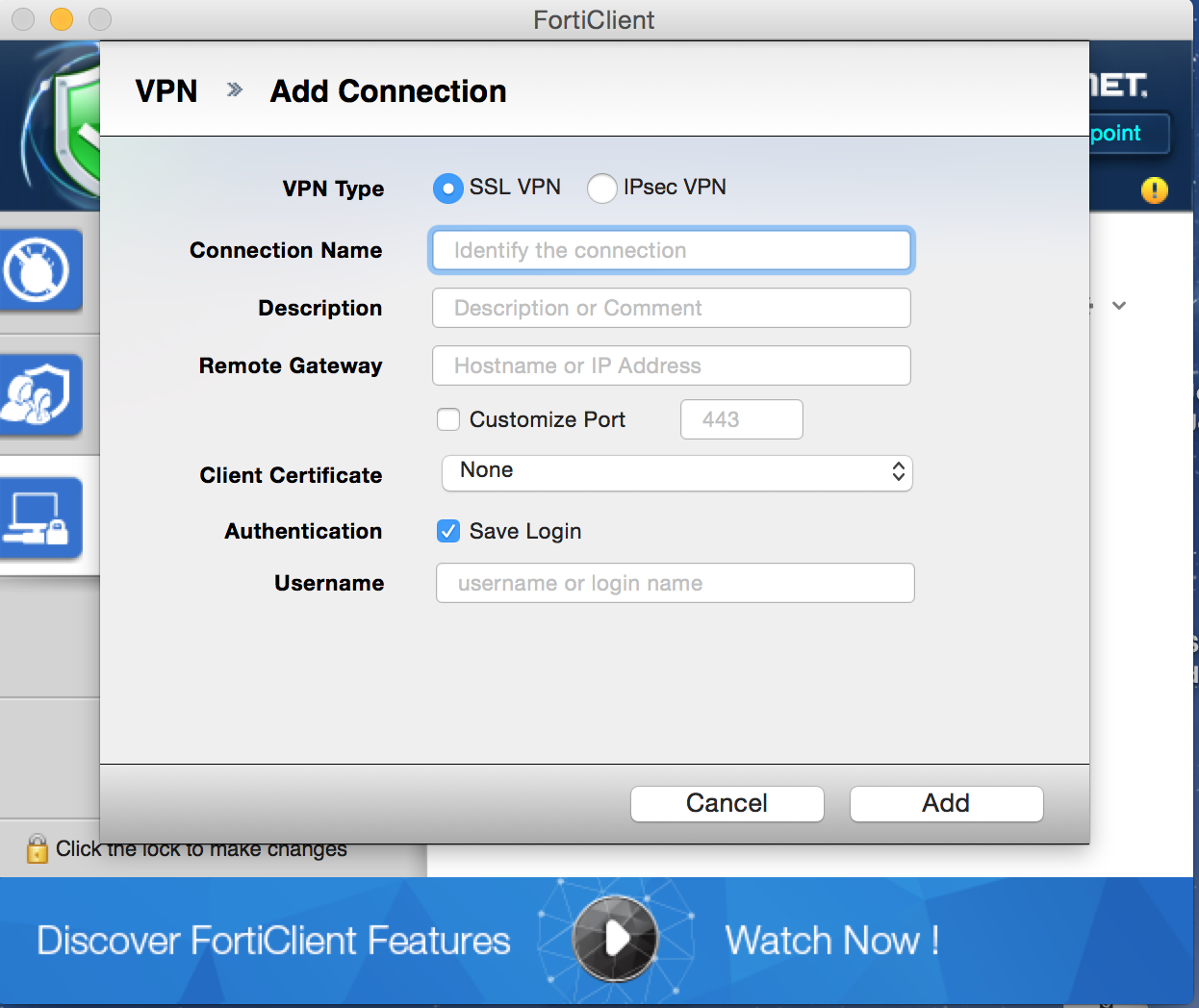This screenshot has height=1008, width=1199.
Task: Click the double-arrow breadcrumb icon after VPN
Action: tap(233, 90)
